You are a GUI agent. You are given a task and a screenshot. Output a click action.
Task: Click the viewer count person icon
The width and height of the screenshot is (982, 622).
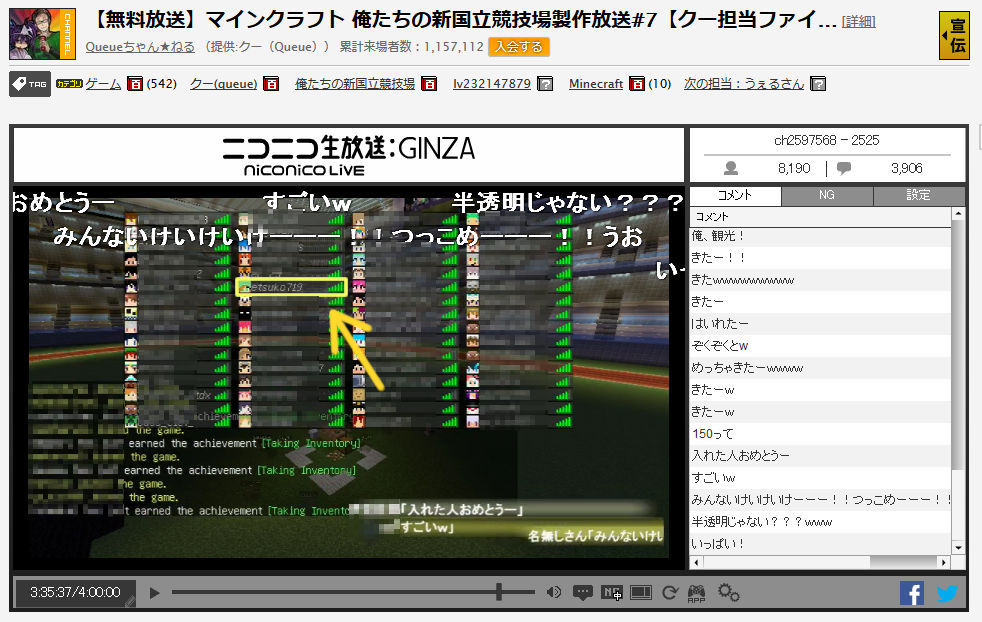click(x=730, y=168)
